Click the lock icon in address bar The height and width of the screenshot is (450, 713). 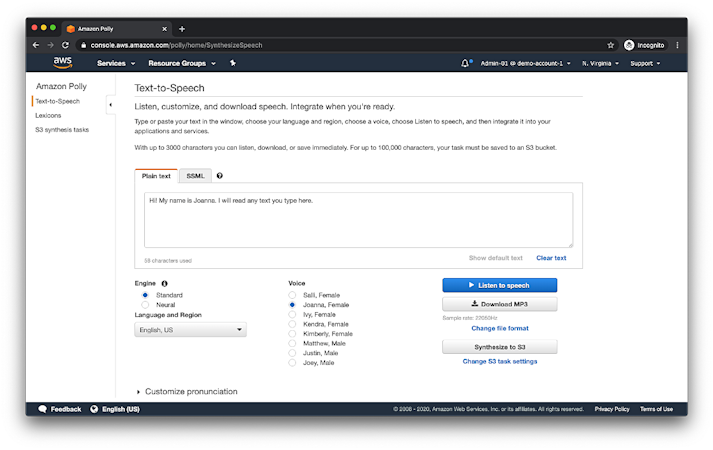83,45
